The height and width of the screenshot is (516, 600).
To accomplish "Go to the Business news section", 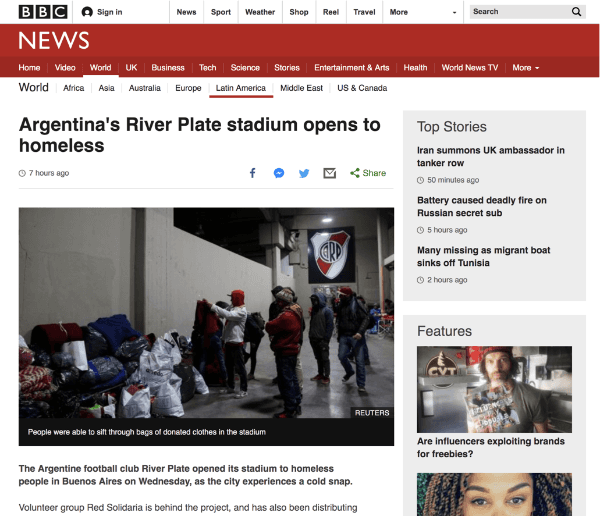I will [x=168, y=68].
